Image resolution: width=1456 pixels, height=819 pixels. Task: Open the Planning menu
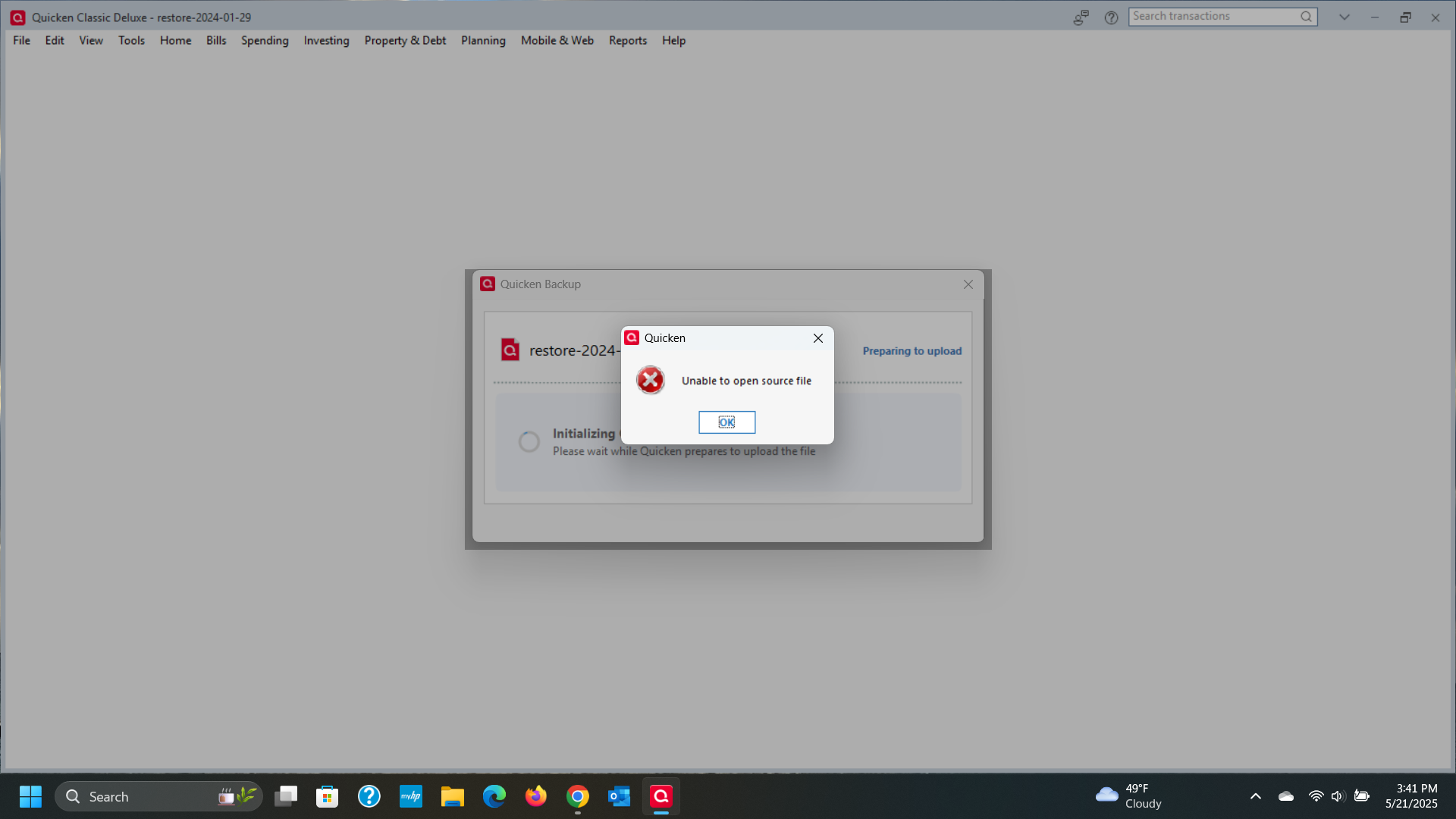[x=483, y=41]
